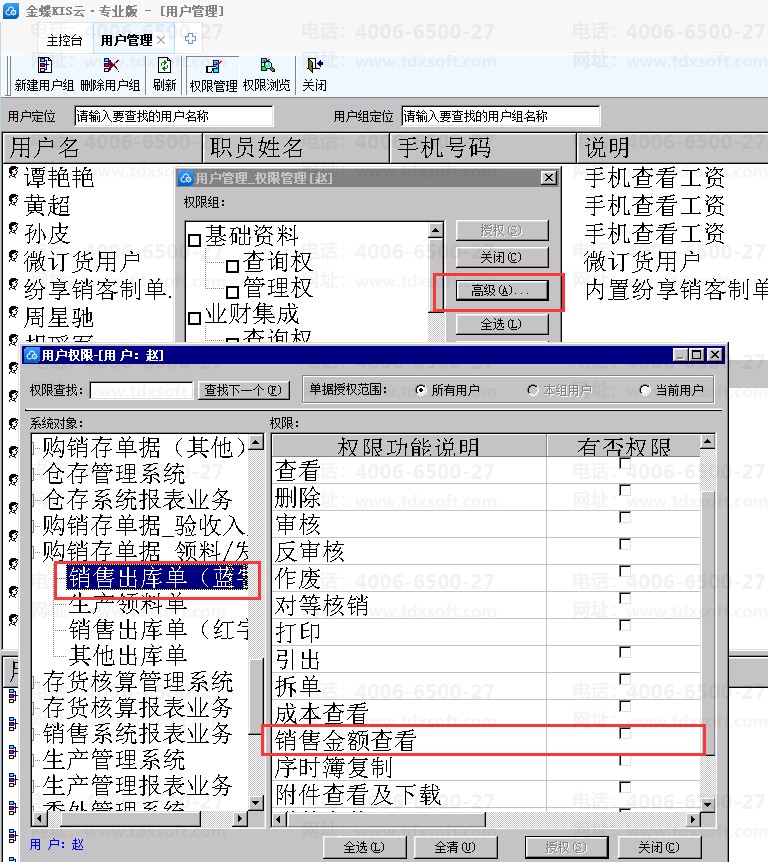Open 权限浏览 from the toolbar
The width and height of the screenshot is (768, 862).
pyautogui.click(x=267, y=65)
